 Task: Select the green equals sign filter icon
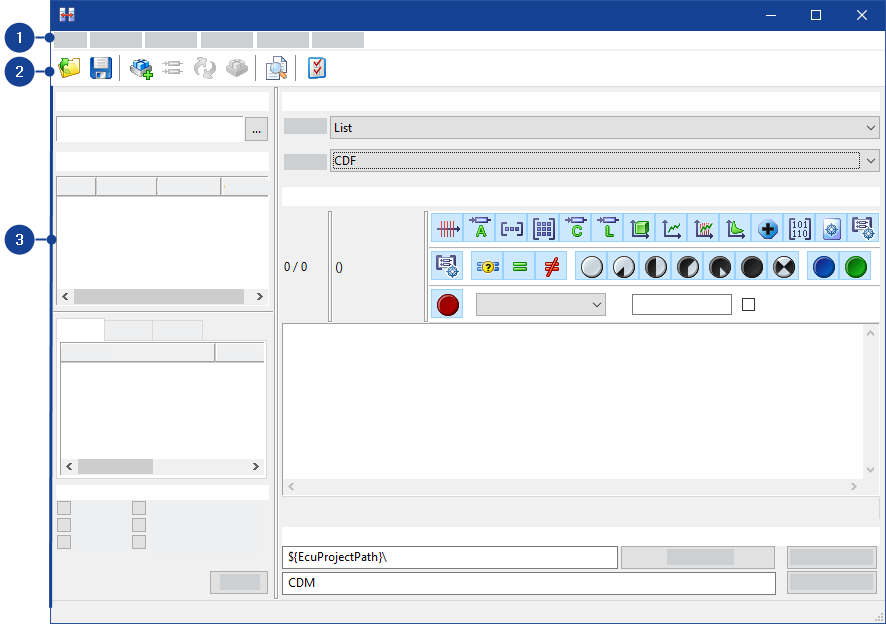tap(519, 266)
